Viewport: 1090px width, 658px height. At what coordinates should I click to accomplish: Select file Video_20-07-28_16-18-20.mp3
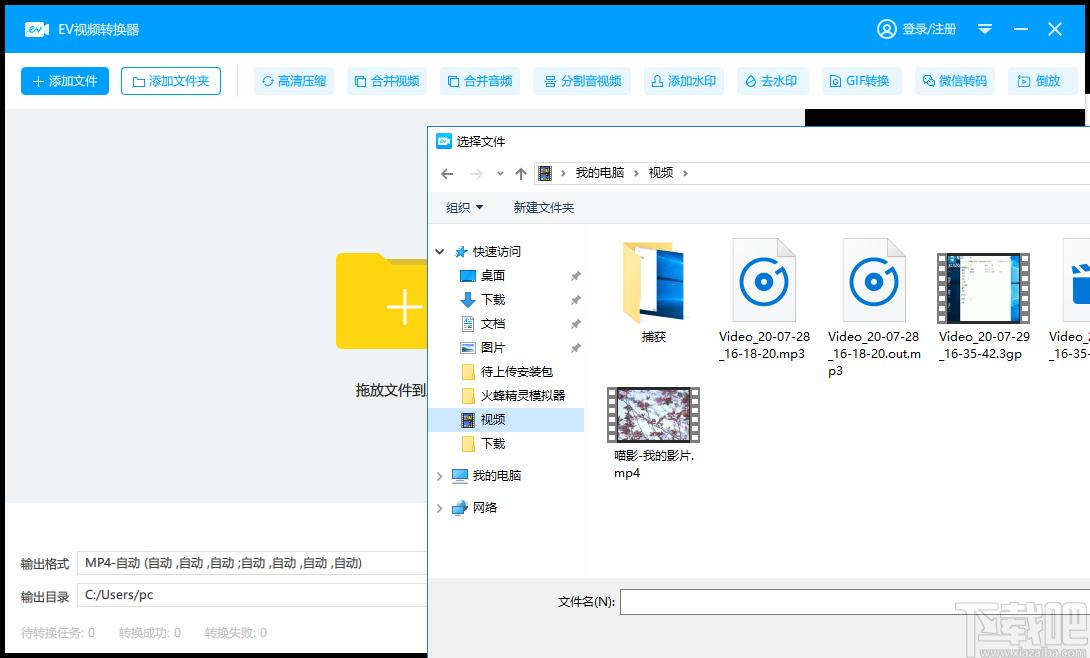pyautogui.click(x=764, y=299)
